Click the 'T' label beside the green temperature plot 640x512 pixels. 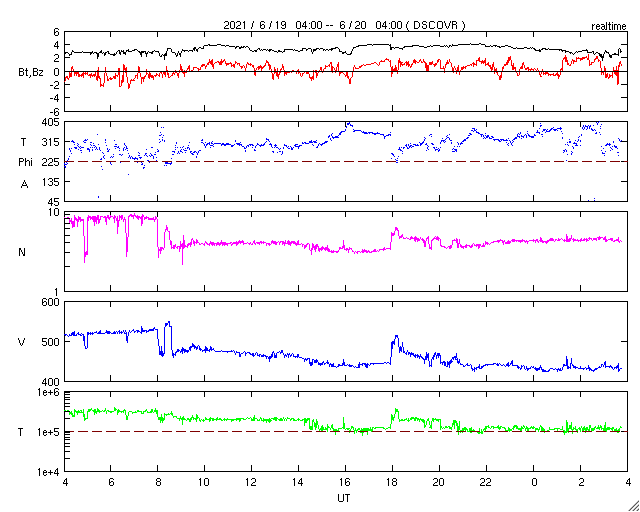coord(21,432)
